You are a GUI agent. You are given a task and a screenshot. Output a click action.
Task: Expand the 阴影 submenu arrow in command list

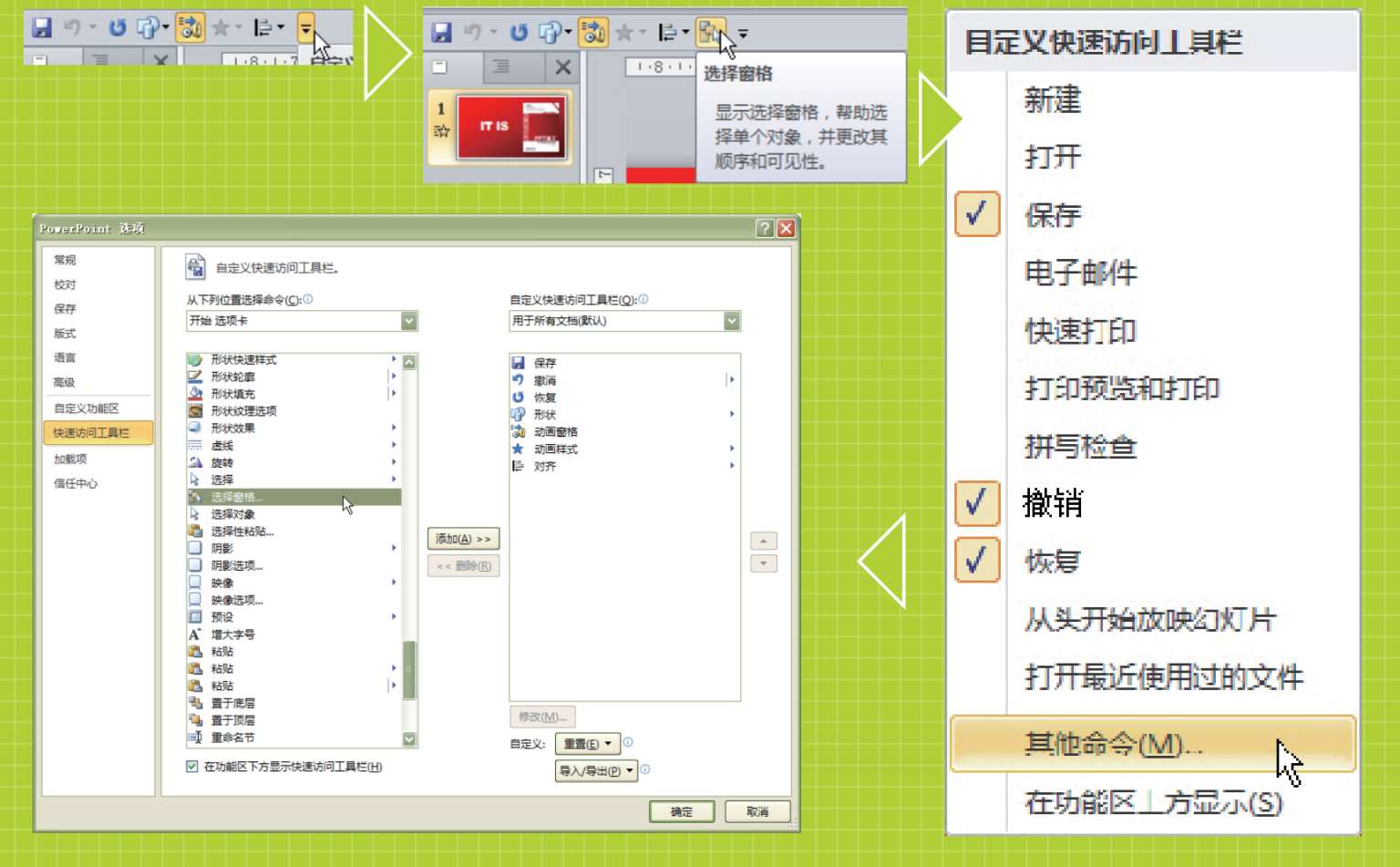pyautogui.click(x=394, y=548)
